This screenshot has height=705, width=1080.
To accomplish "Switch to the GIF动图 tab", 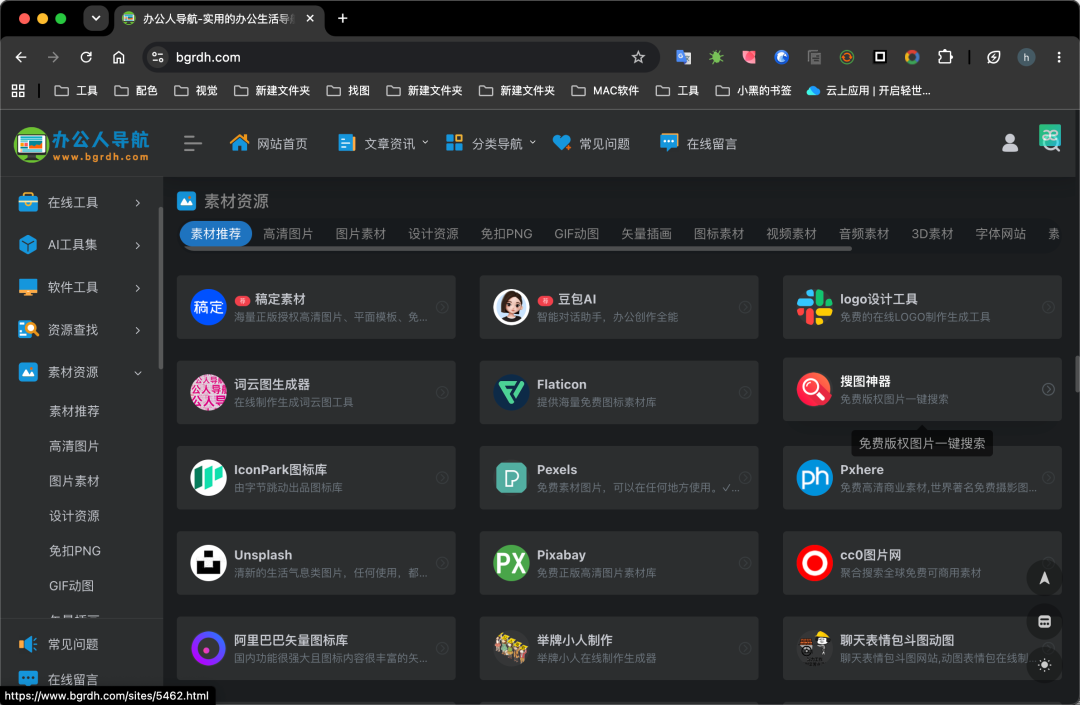I will tap(577, 234).
